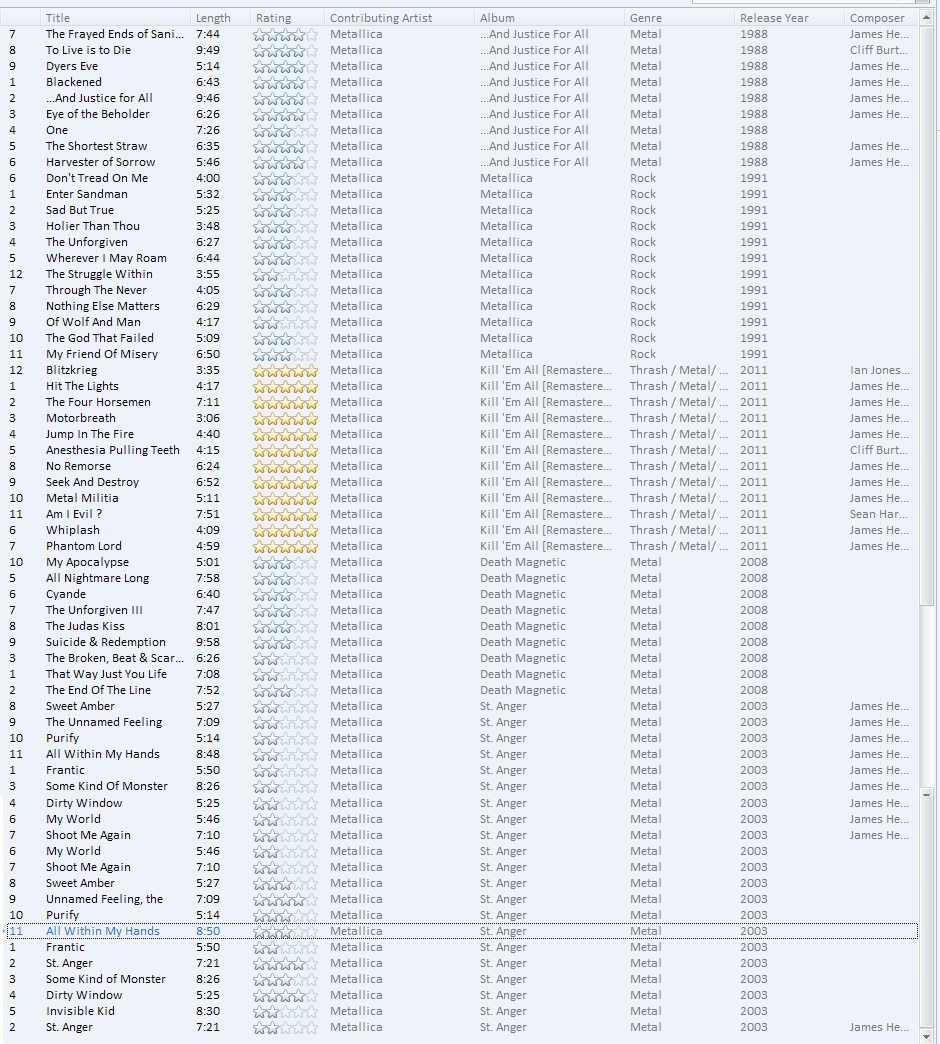Image resolution: width=940 pixels, height=1044 pixels.
Task: Click the star rating for Invisible Kid
Action: (286, 1011)
